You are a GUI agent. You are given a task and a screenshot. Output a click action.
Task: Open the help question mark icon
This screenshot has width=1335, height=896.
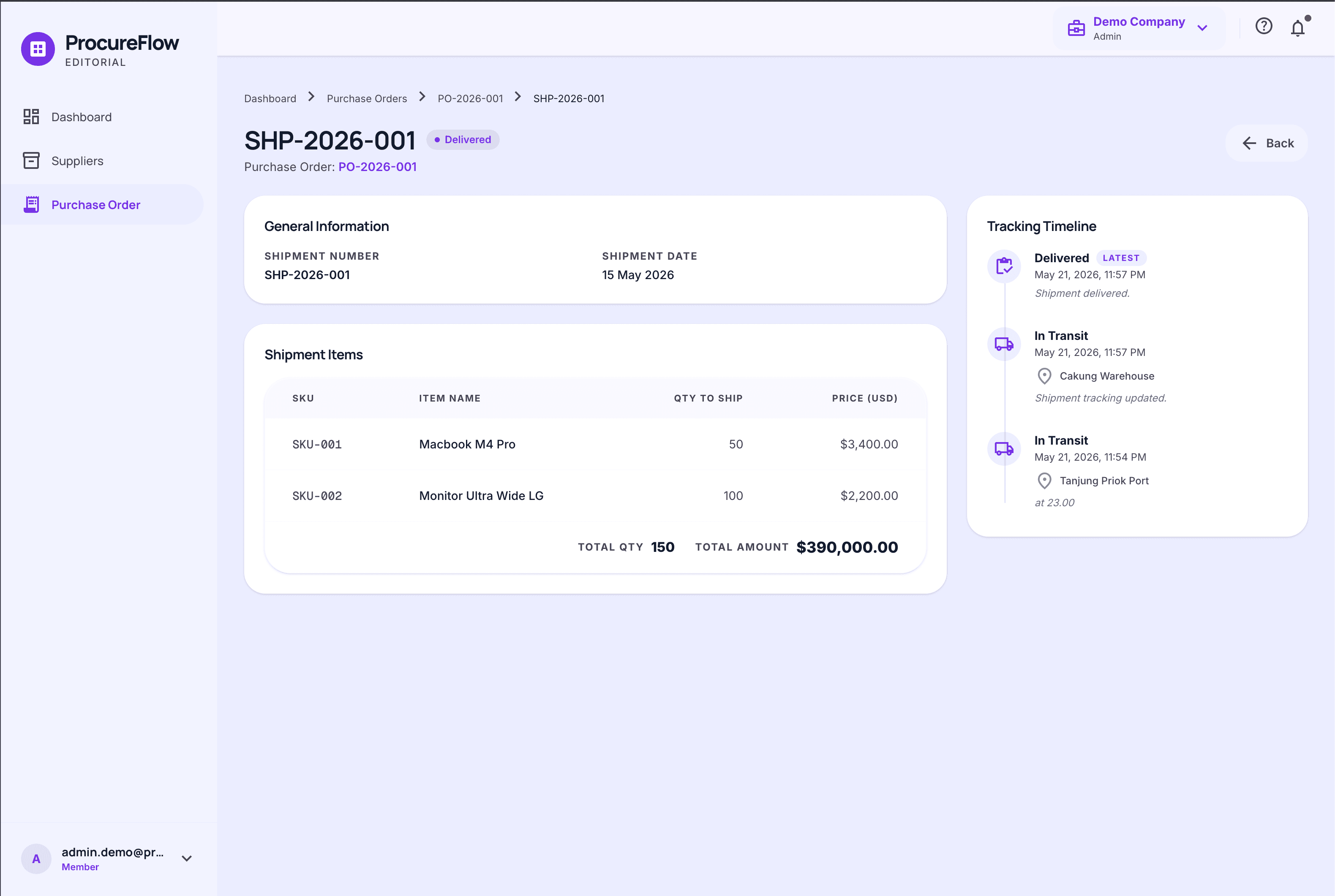pyautogui.click(x=1264, y=26)
